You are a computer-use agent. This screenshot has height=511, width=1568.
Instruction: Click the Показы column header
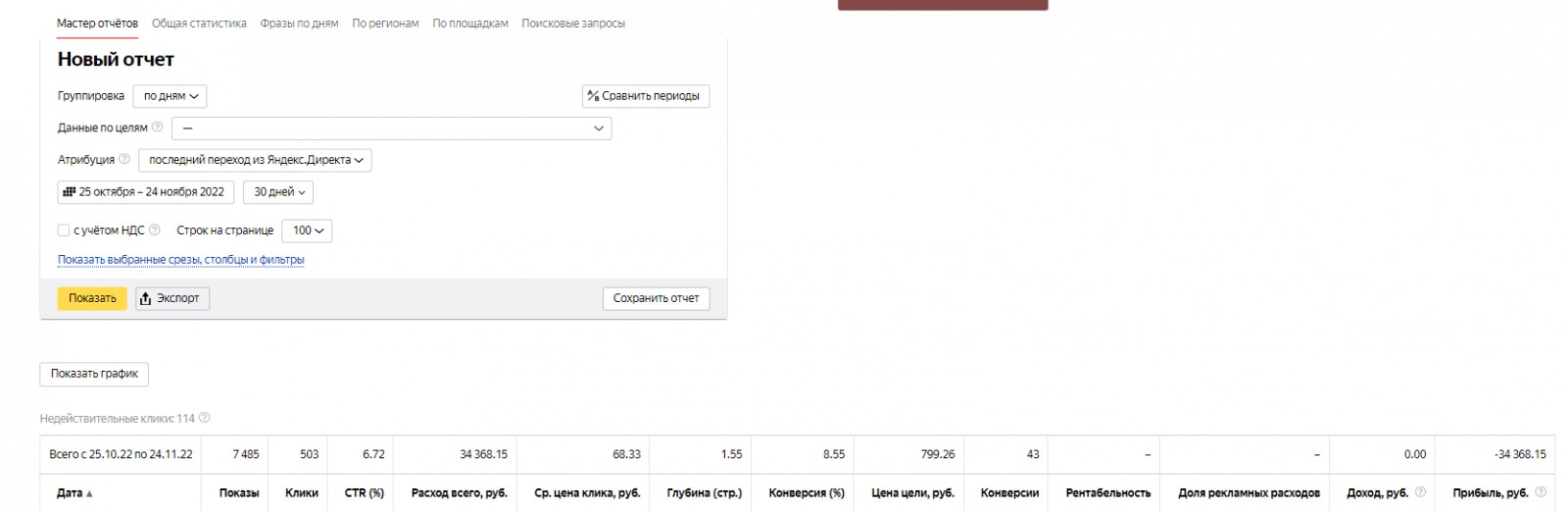coord(239,493)
